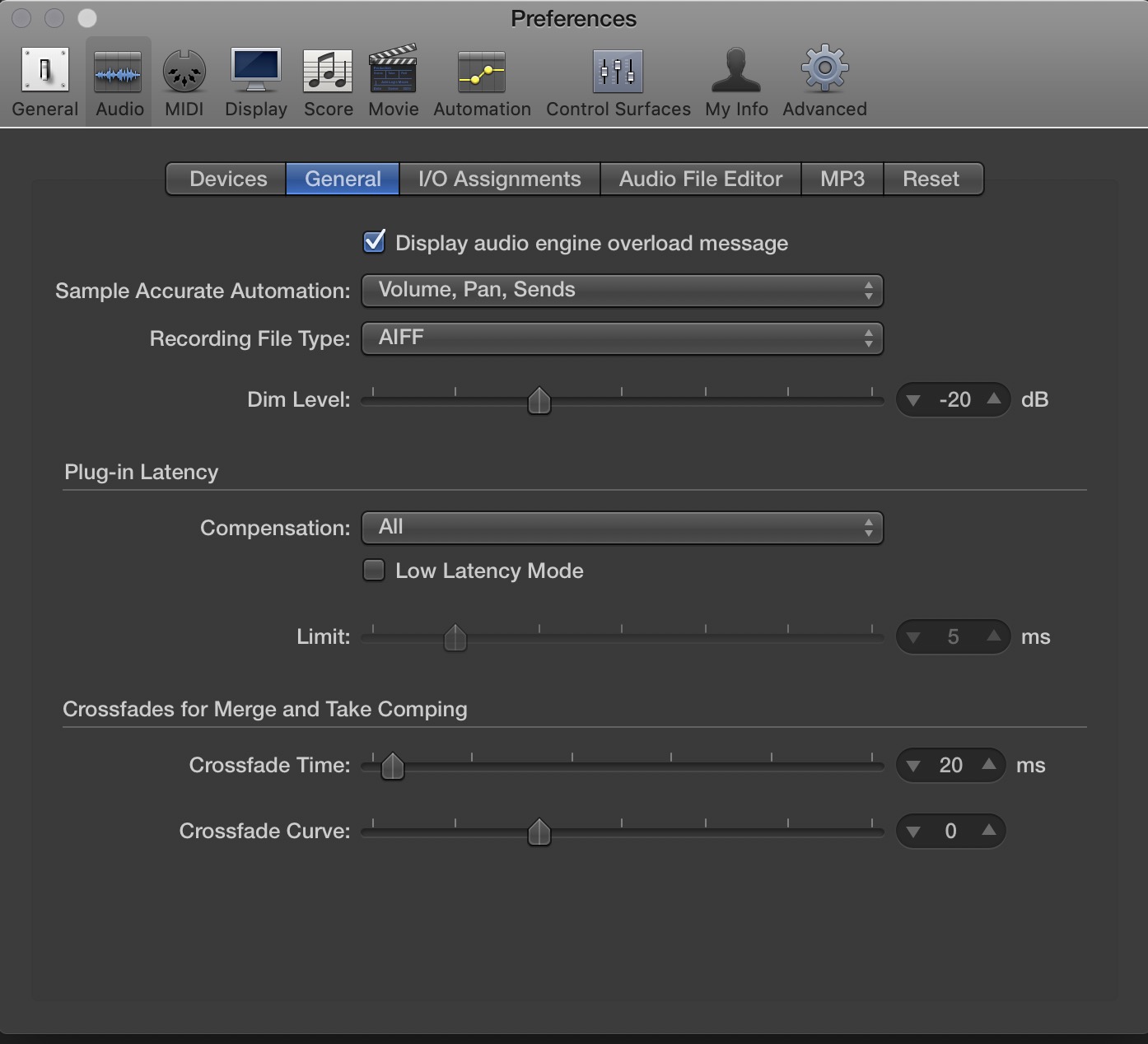The width and height of the screenshot is (1148, 1044).
Task: Open the Sample Accurate Automation dropdown
Action: (x=623, y=291)
